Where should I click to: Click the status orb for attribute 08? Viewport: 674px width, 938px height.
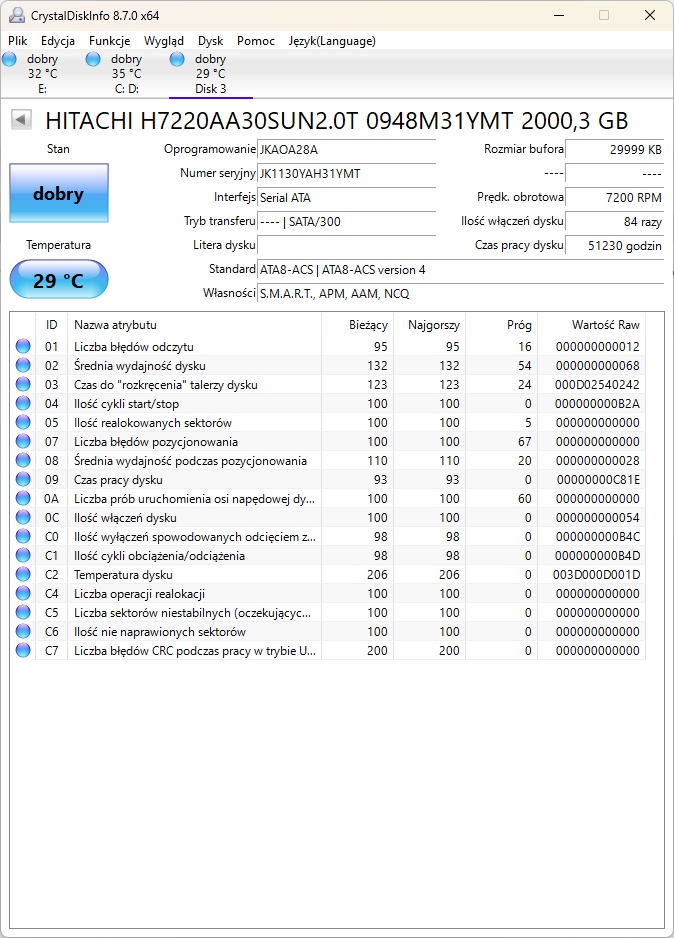tap(23, 461)
